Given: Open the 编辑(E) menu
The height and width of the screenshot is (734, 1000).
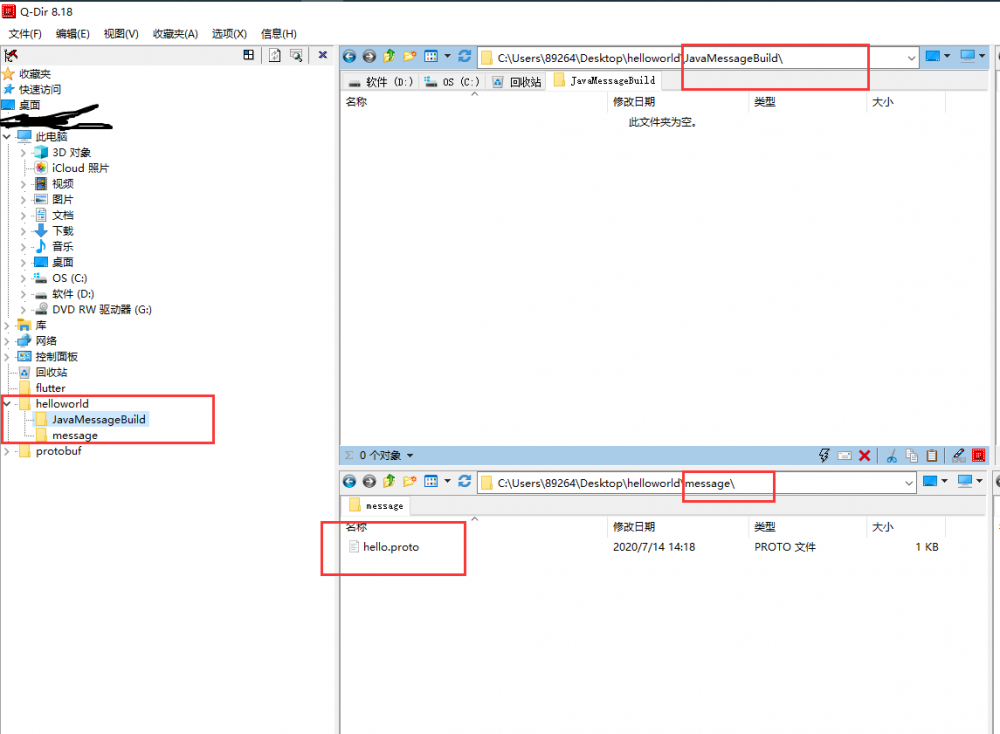Looking at the screenshot, I should (73, 34).
